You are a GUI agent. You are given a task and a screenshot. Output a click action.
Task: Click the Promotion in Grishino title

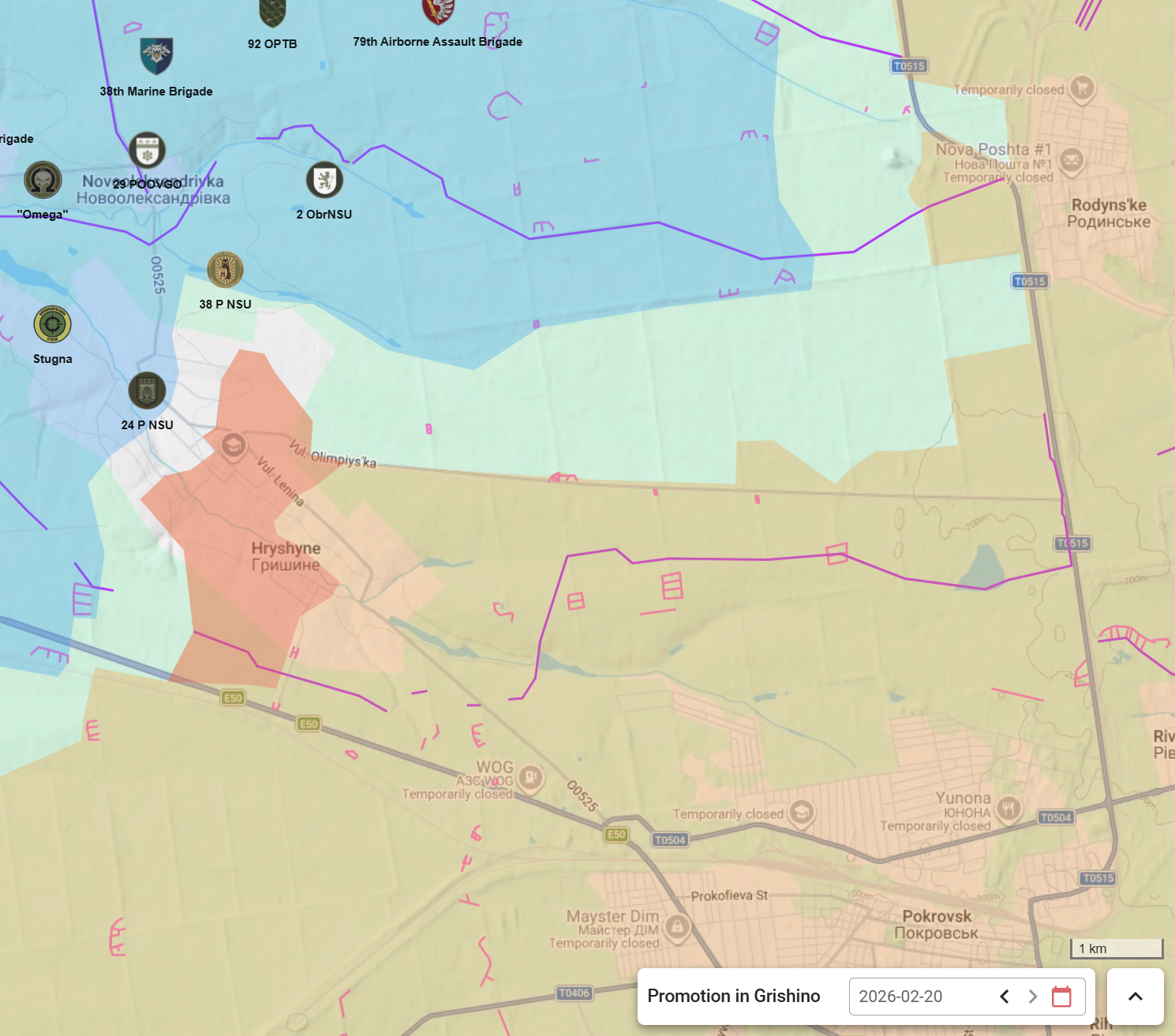click(734, 996)
